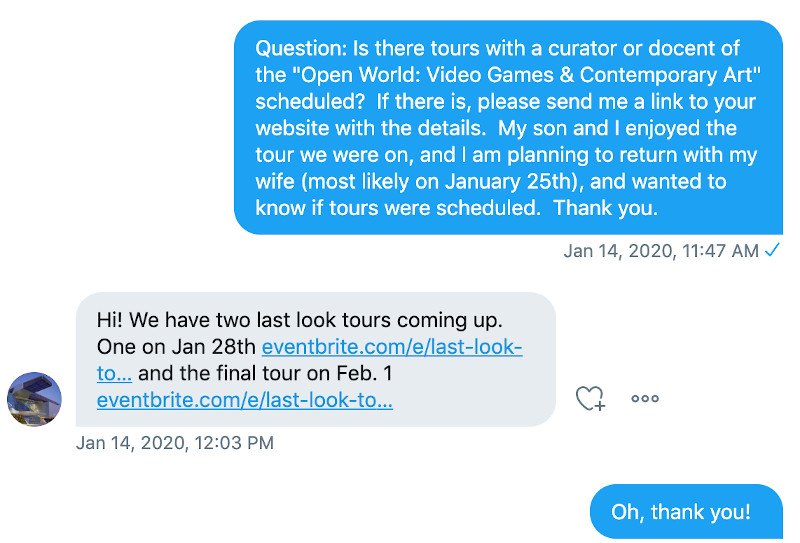Click the sent read-receipt checkmark
Screen dimensions: 800x543
[x=772, y=250]
